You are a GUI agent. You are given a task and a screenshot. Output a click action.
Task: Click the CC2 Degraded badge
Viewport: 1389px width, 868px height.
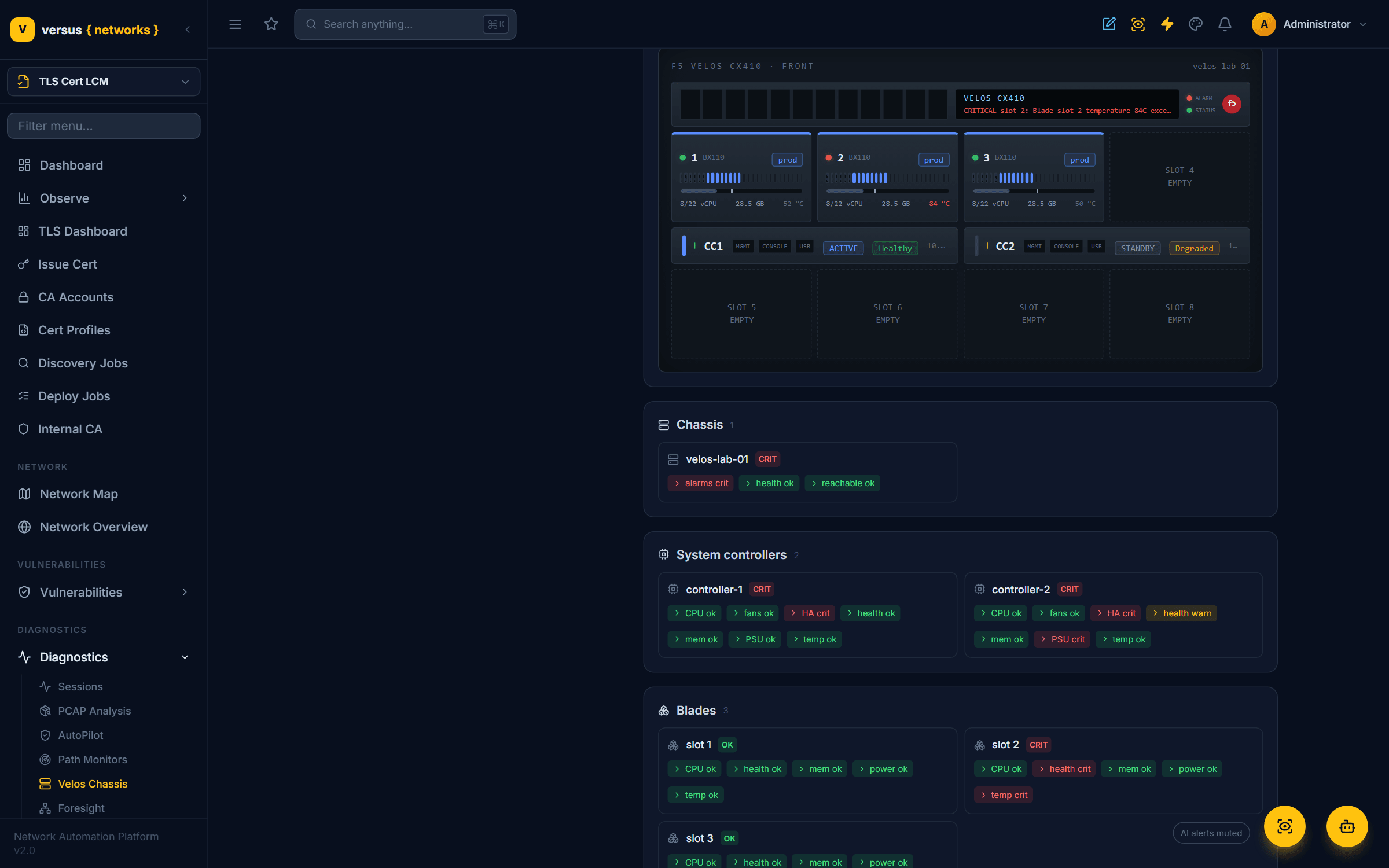[1194, 248]
